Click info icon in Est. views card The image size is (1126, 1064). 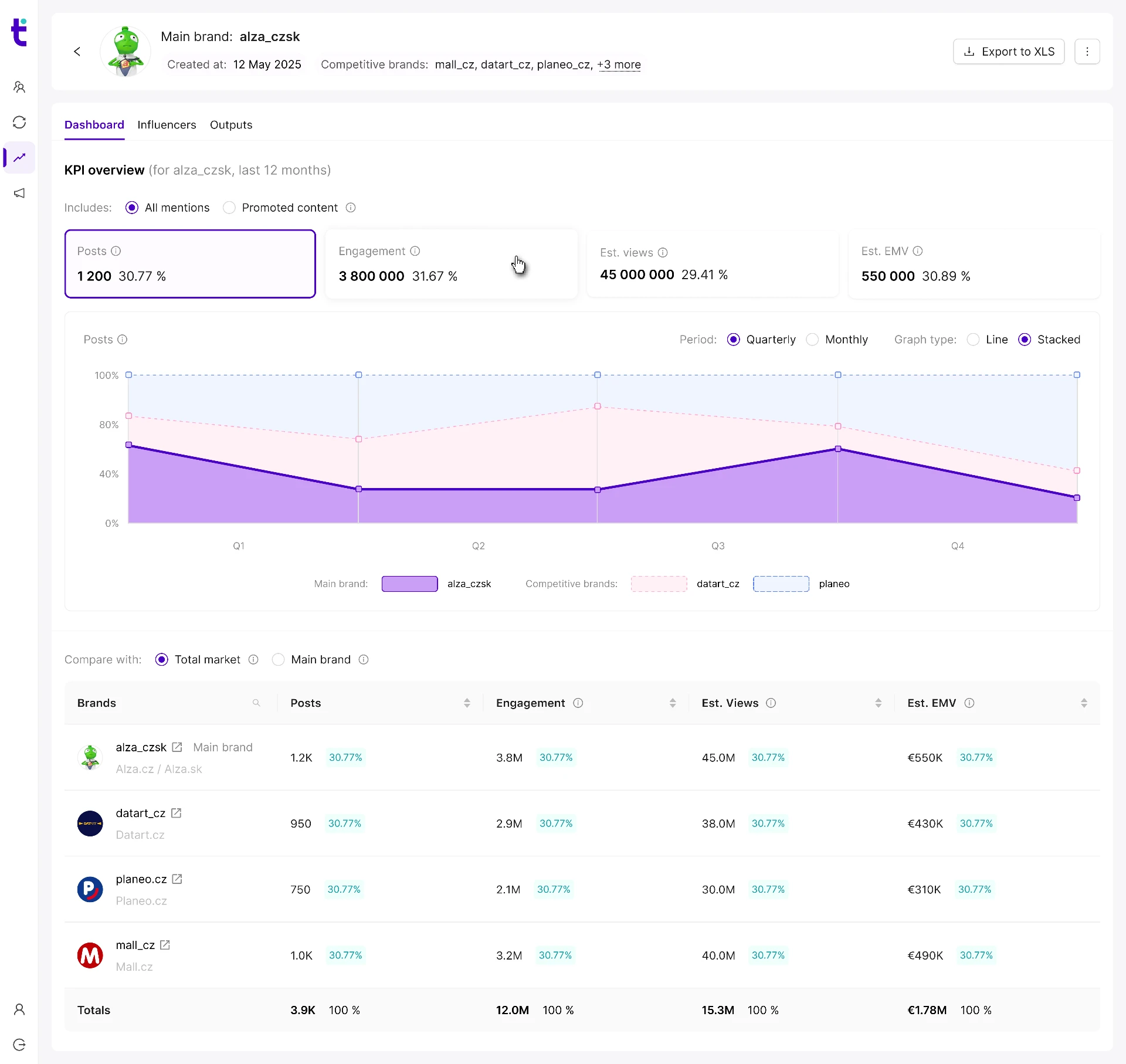tap(663, 253)
